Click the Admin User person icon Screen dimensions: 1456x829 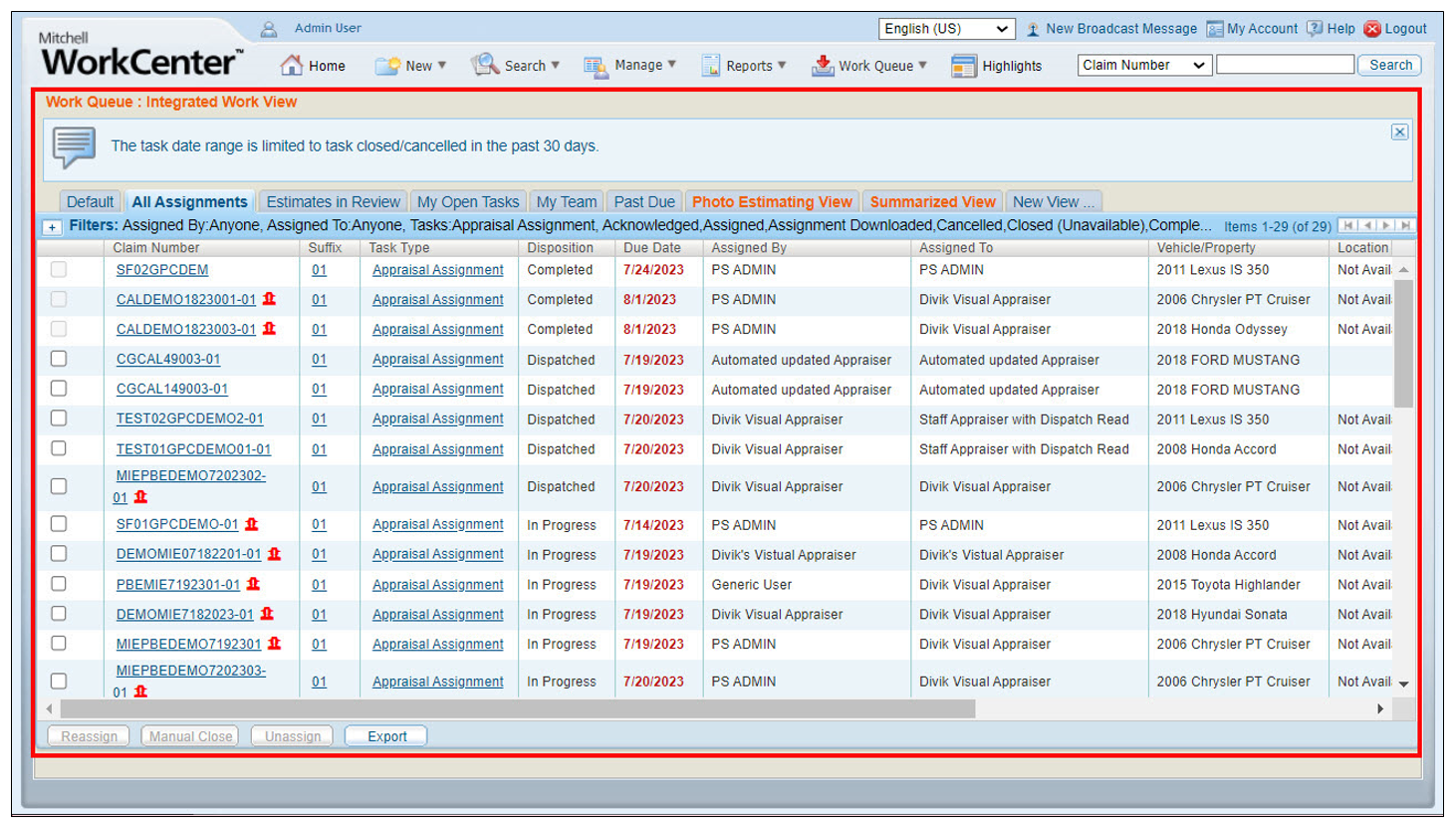(x=269, y=29)
